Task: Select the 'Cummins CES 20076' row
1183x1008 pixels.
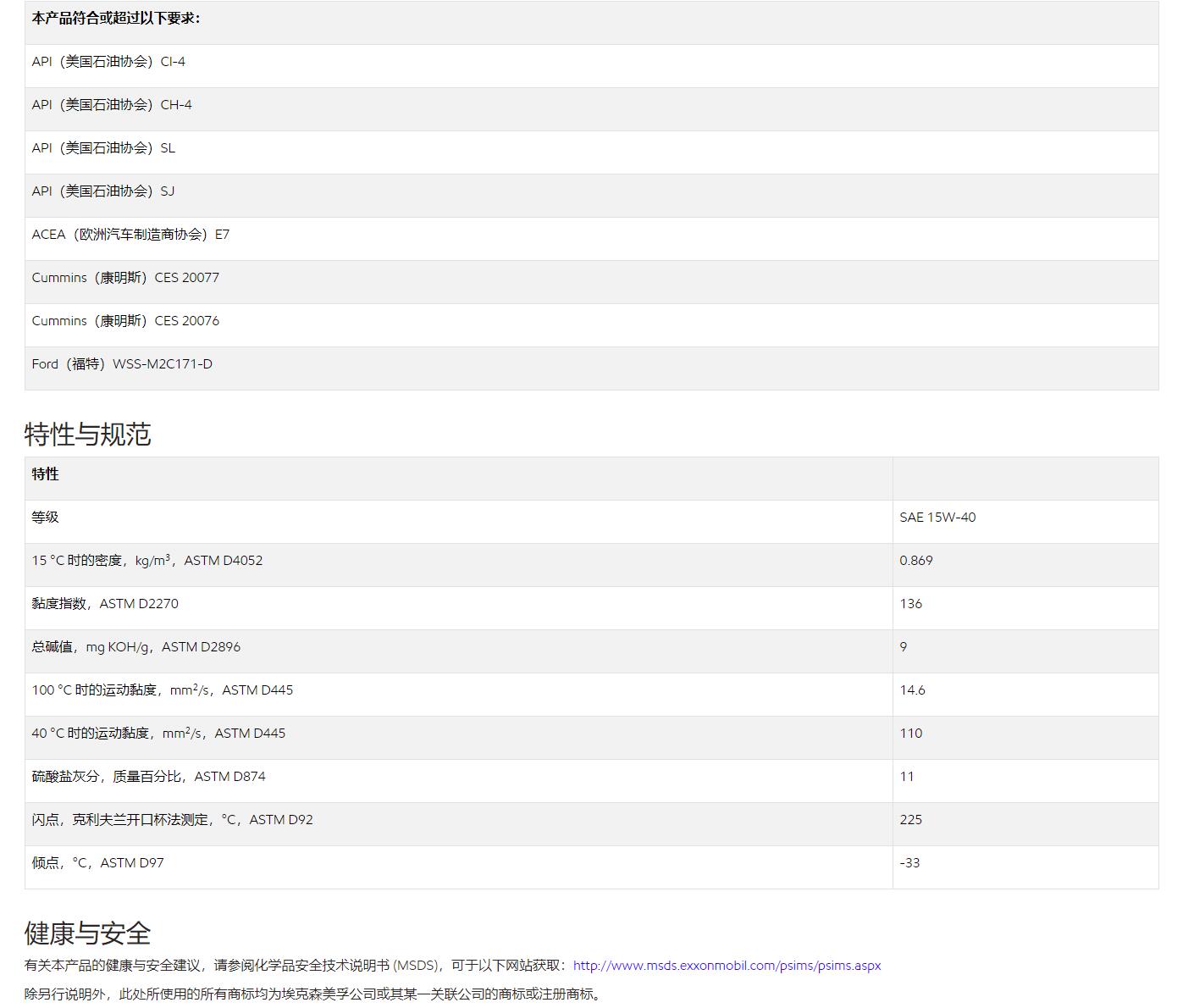Action: tap(591, 325)
